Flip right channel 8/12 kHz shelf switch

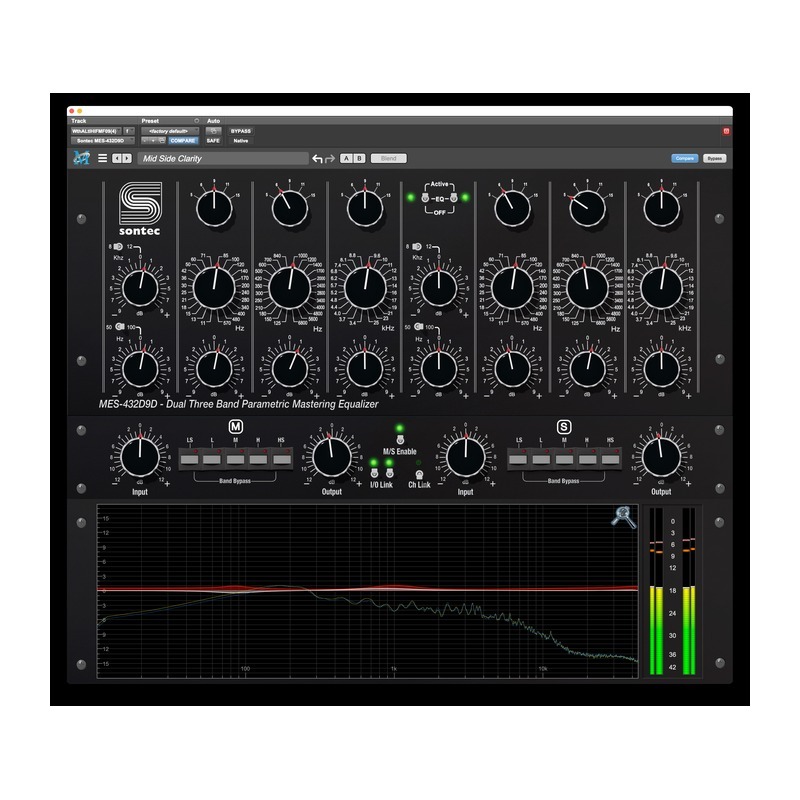(416, 247)
